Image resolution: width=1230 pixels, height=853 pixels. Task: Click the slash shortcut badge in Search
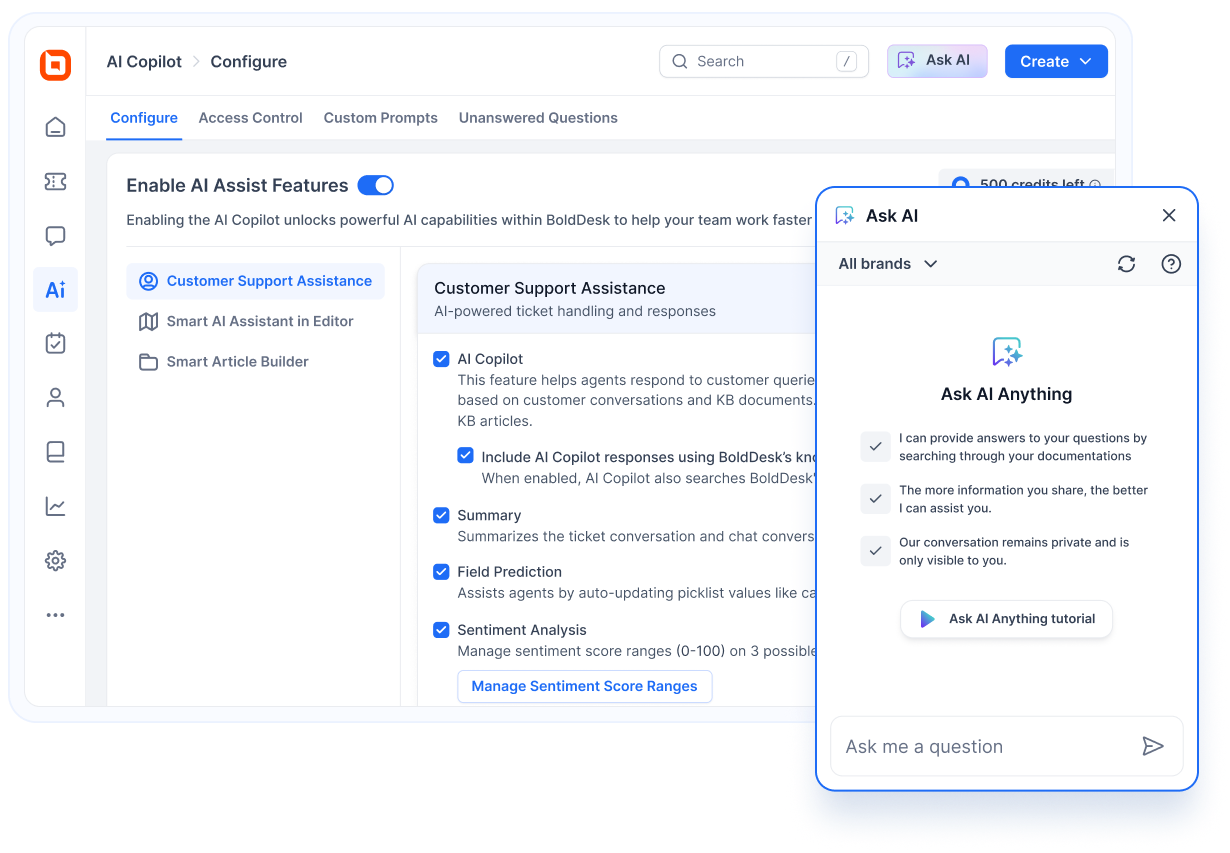847,61
